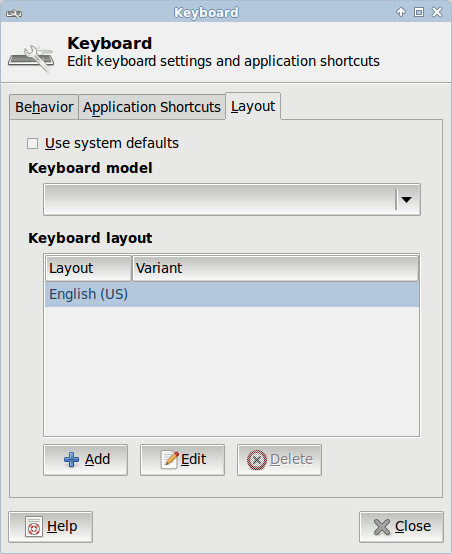The height and width of the screenshot is (554, 452).
Task: Click the Layout column header
Action: tap(88, 269)
